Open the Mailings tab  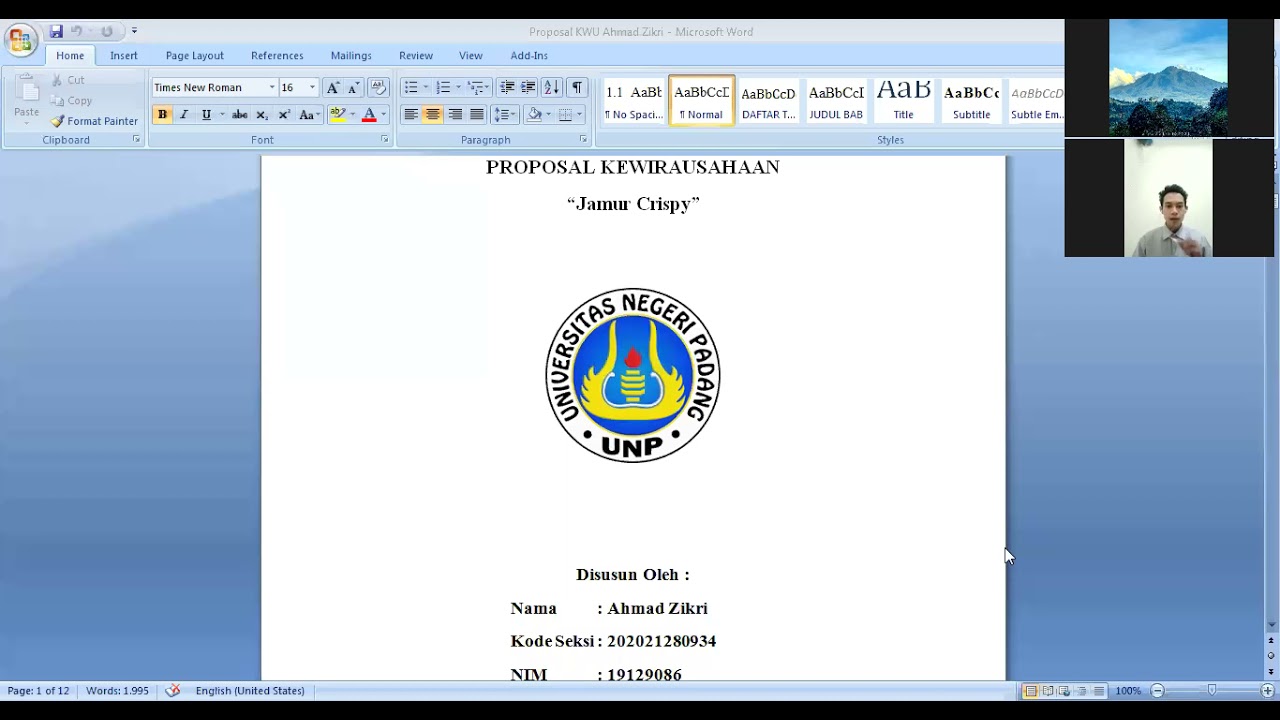(x=351, y=56)
